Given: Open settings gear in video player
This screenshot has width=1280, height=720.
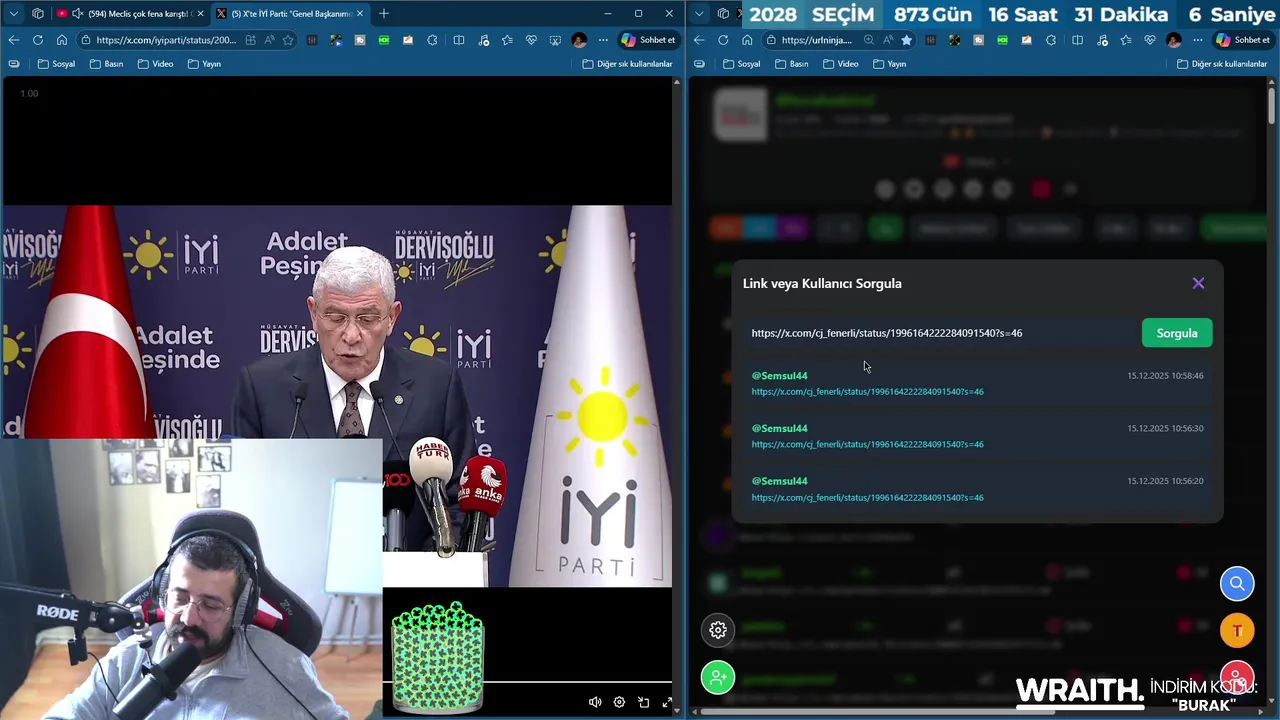Looking at the screenshot, I should click(619, 702).
